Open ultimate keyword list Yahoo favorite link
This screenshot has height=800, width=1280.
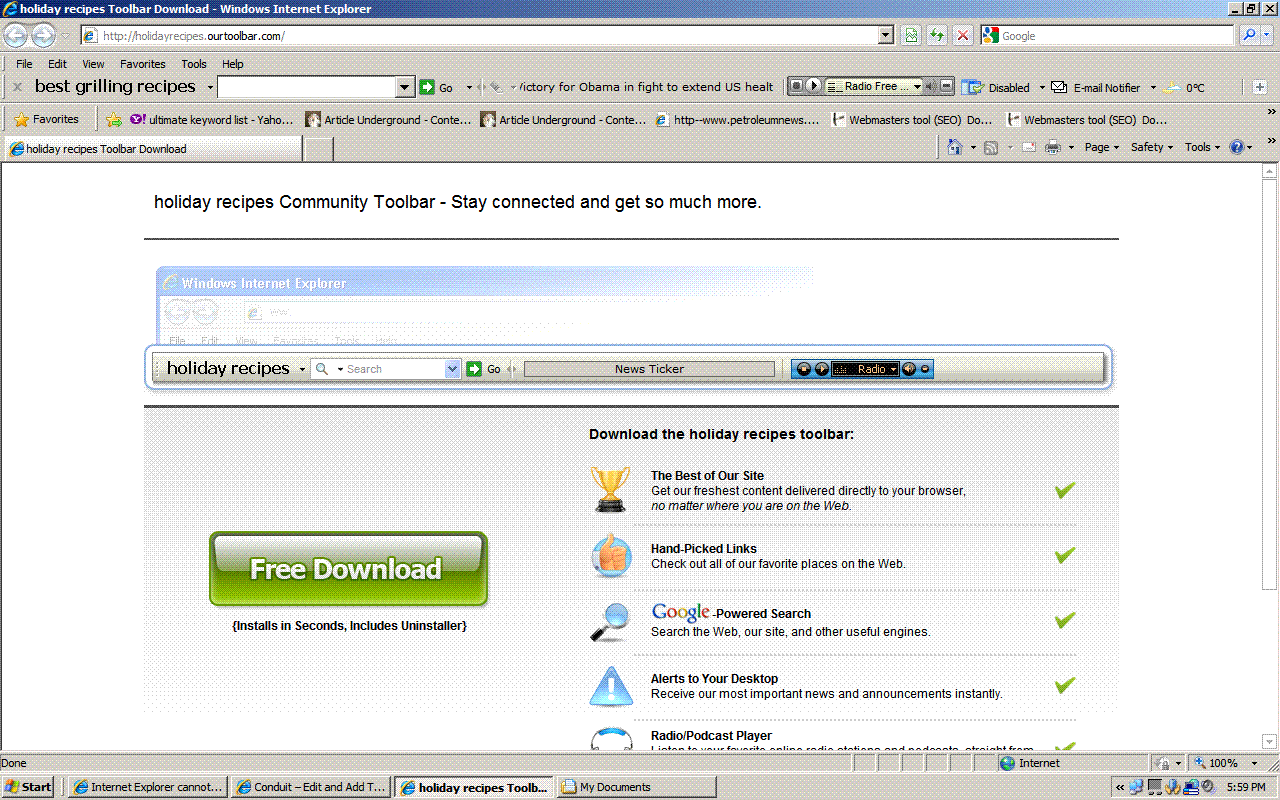(211, 120)
